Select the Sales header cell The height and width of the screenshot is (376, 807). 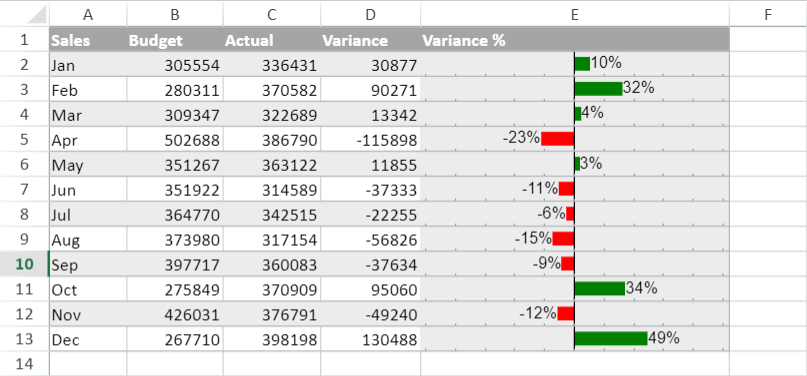click(x=88, y=40)
